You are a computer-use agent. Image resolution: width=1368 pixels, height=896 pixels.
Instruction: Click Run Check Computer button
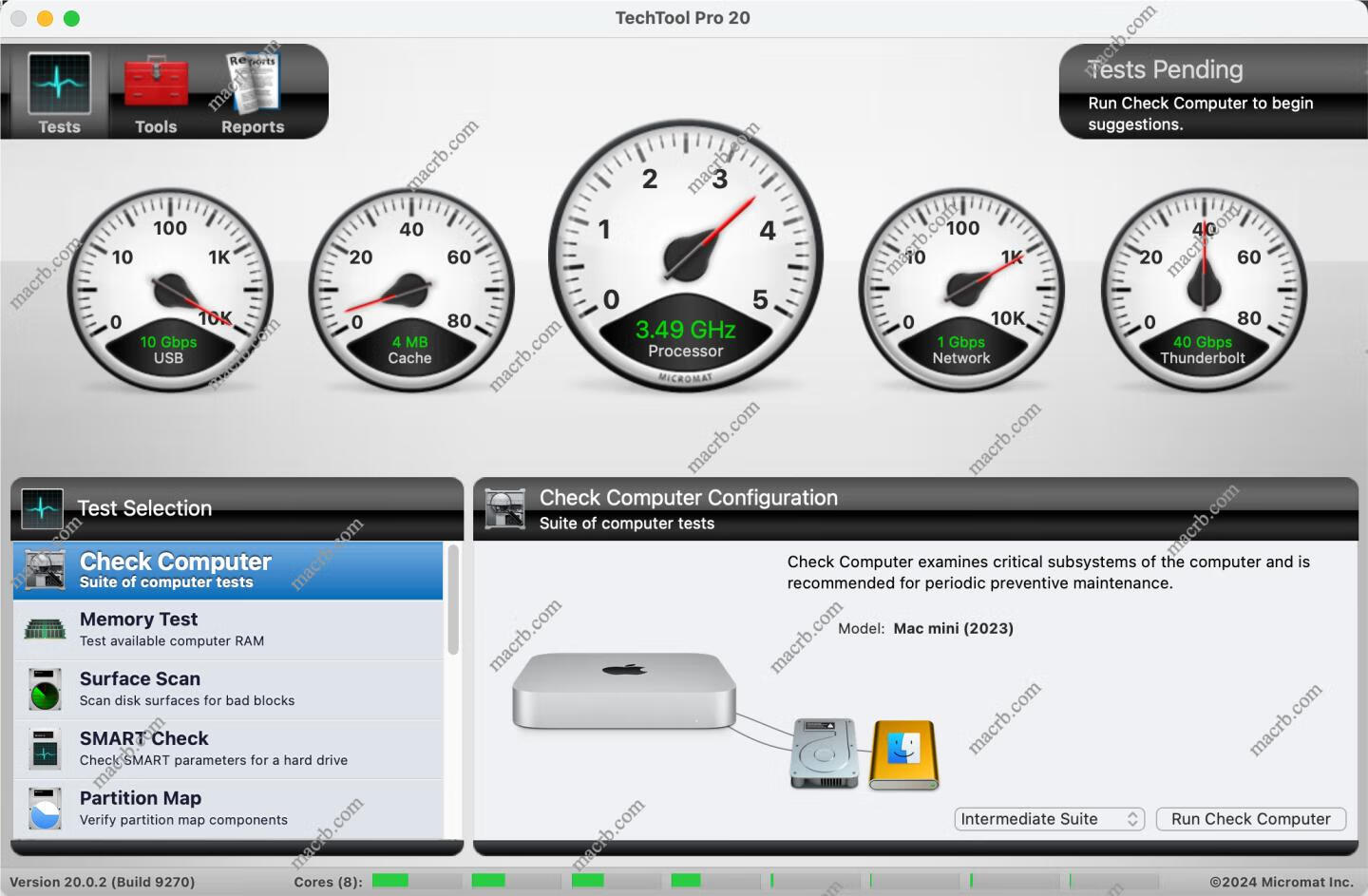pos(1250,819)
